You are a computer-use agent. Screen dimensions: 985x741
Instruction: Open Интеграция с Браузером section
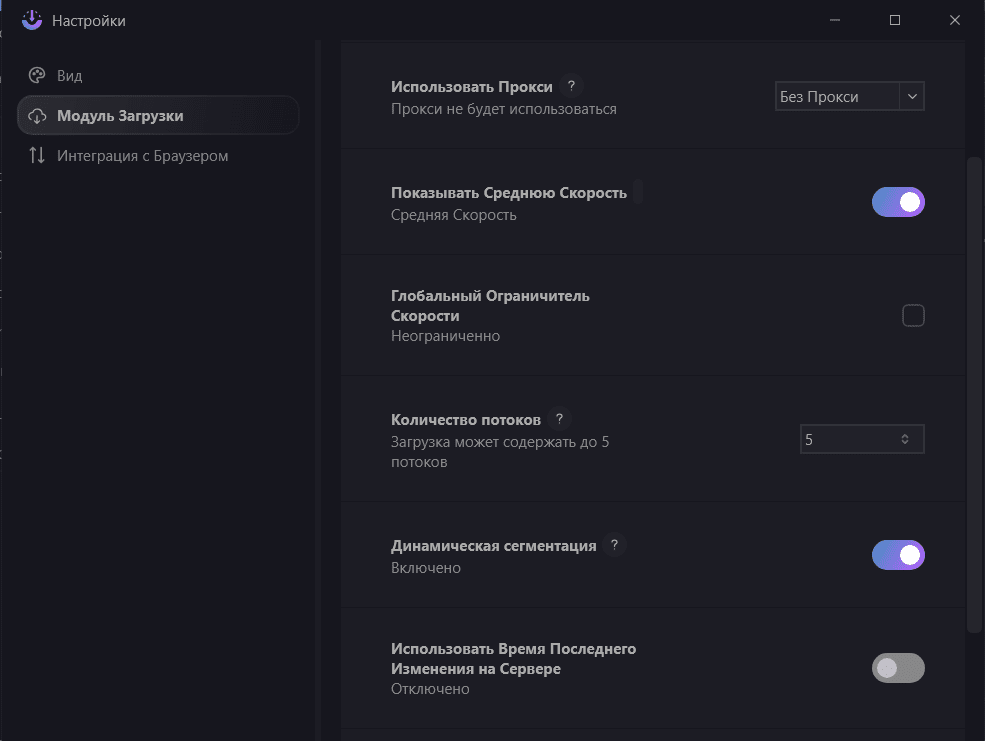coord(142,156)
